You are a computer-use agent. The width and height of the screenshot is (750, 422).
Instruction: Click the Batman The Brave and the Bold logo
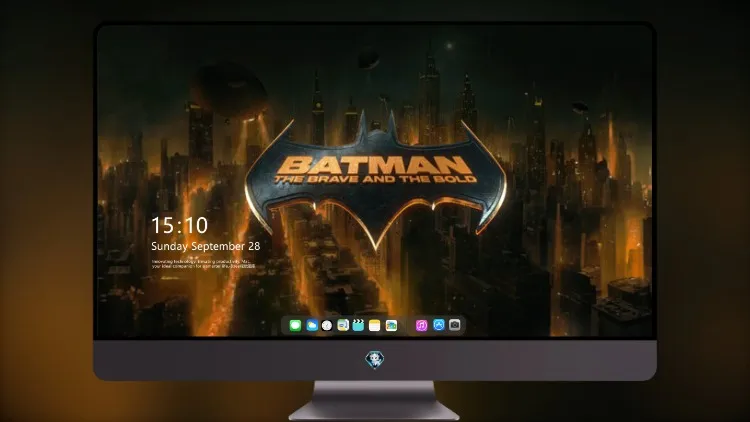point(375,179)
